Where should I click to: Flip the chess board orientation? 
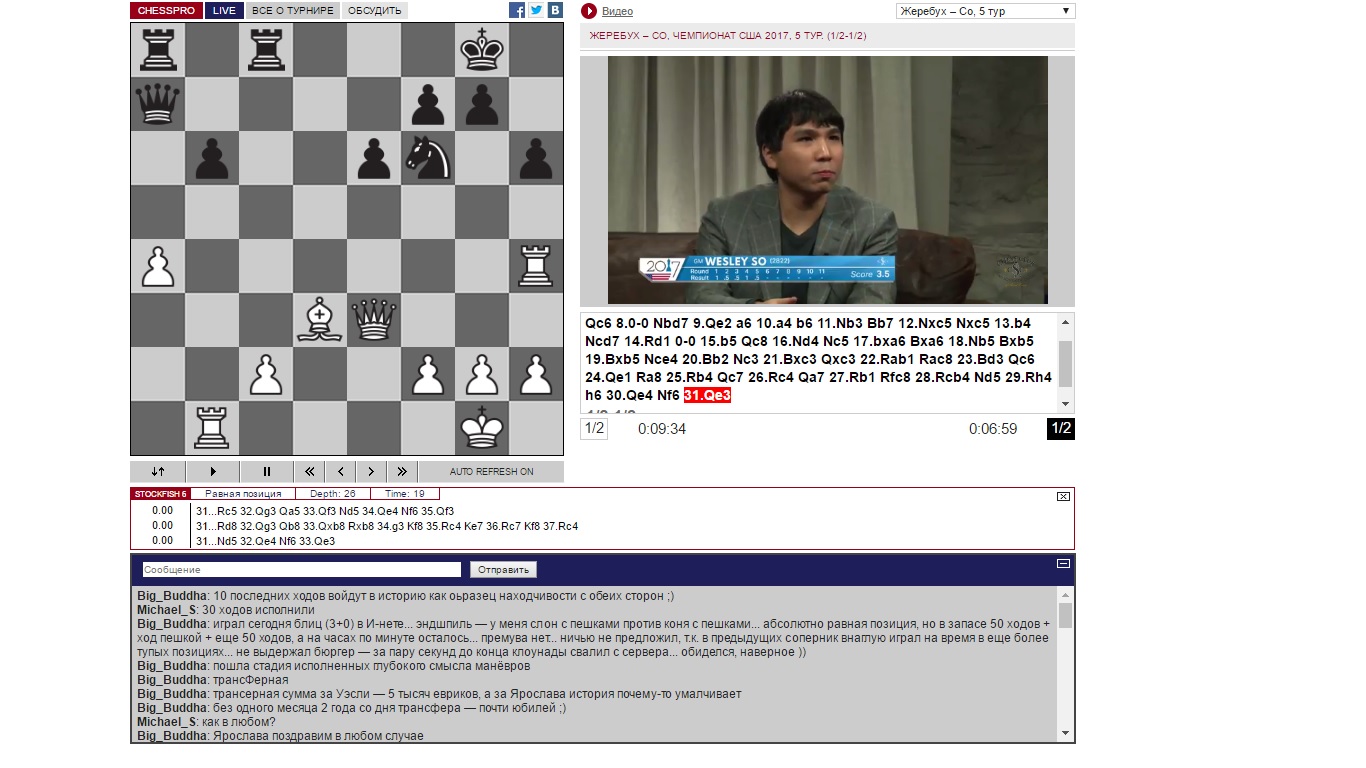[157, 472]
